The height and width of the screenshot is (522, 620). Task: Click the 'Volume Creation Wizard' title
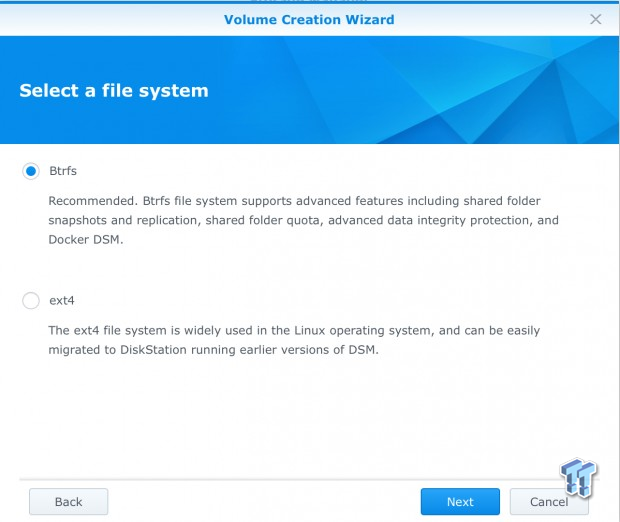coord(309,19)
